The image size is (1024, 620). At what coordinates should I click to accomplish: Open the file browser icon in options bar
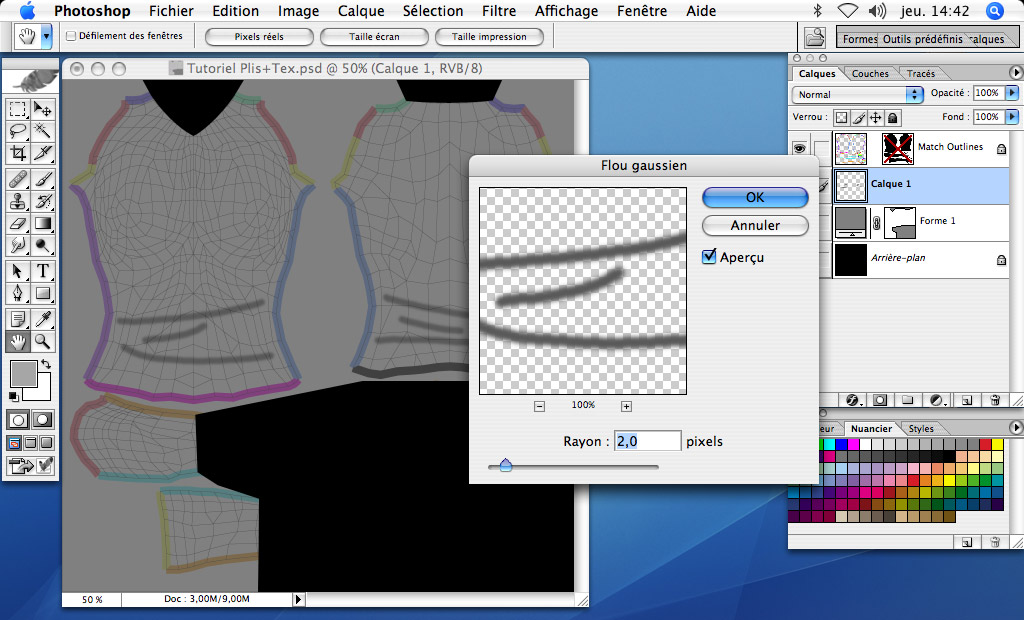pos(814,37)
